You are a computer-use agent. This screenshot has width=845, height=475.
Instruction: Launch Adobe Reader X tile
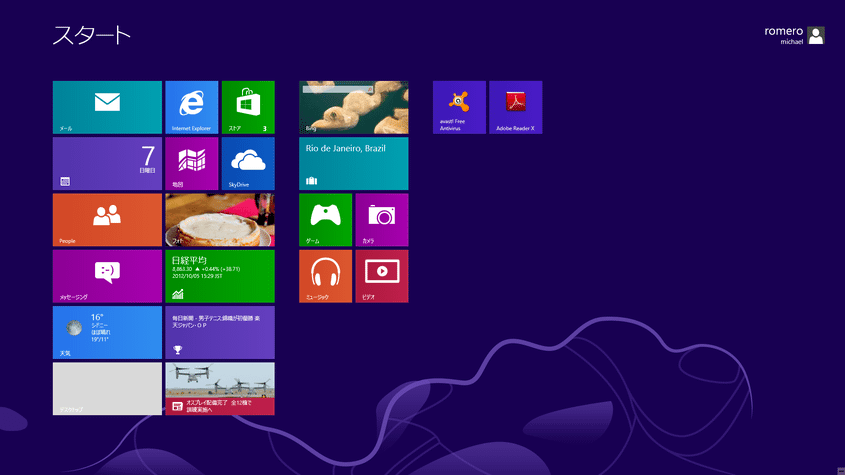[x=516, y=107]
